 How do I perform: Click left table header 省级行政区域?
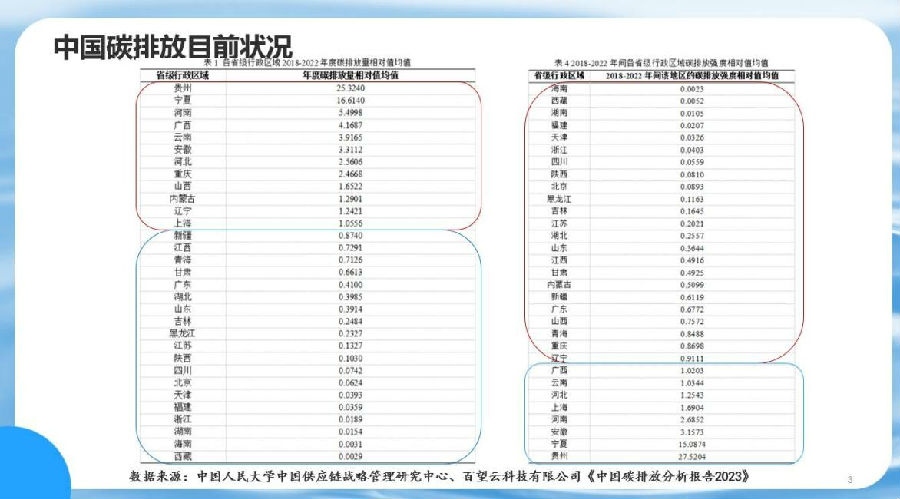[182, 74]
